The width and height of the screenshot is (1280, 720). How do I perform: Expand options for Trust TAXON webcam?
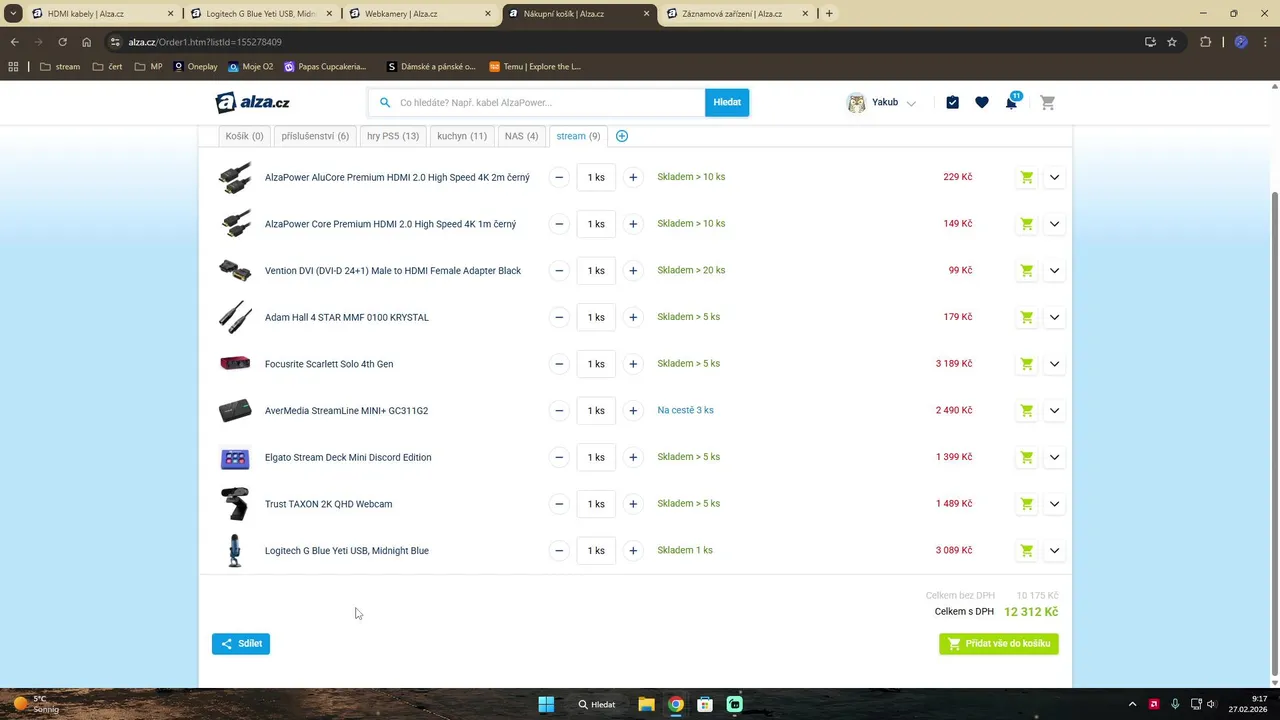[1054, 504]
